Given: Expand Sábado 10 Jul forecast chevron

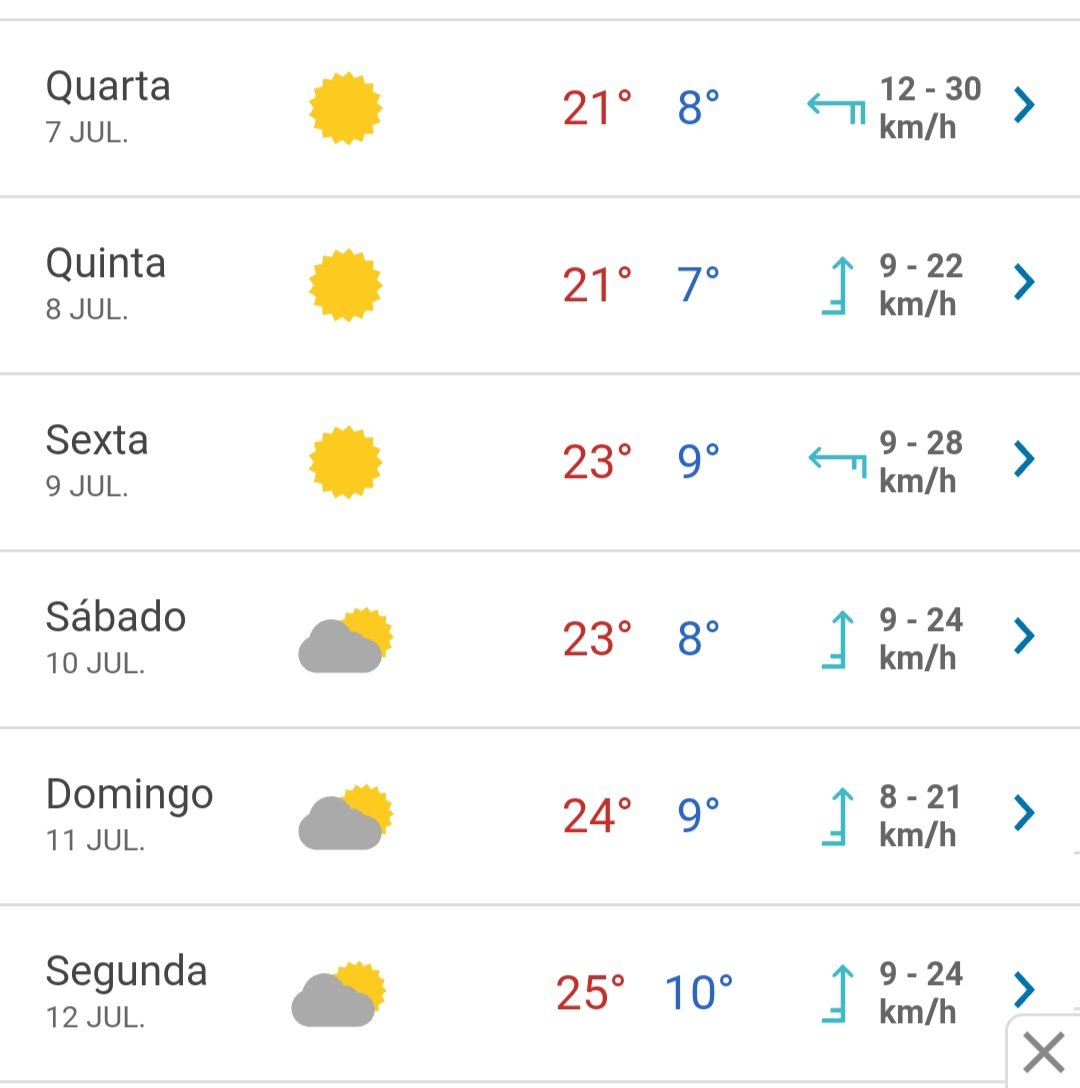Looking at the screenshot, I should click(1024, 636).
